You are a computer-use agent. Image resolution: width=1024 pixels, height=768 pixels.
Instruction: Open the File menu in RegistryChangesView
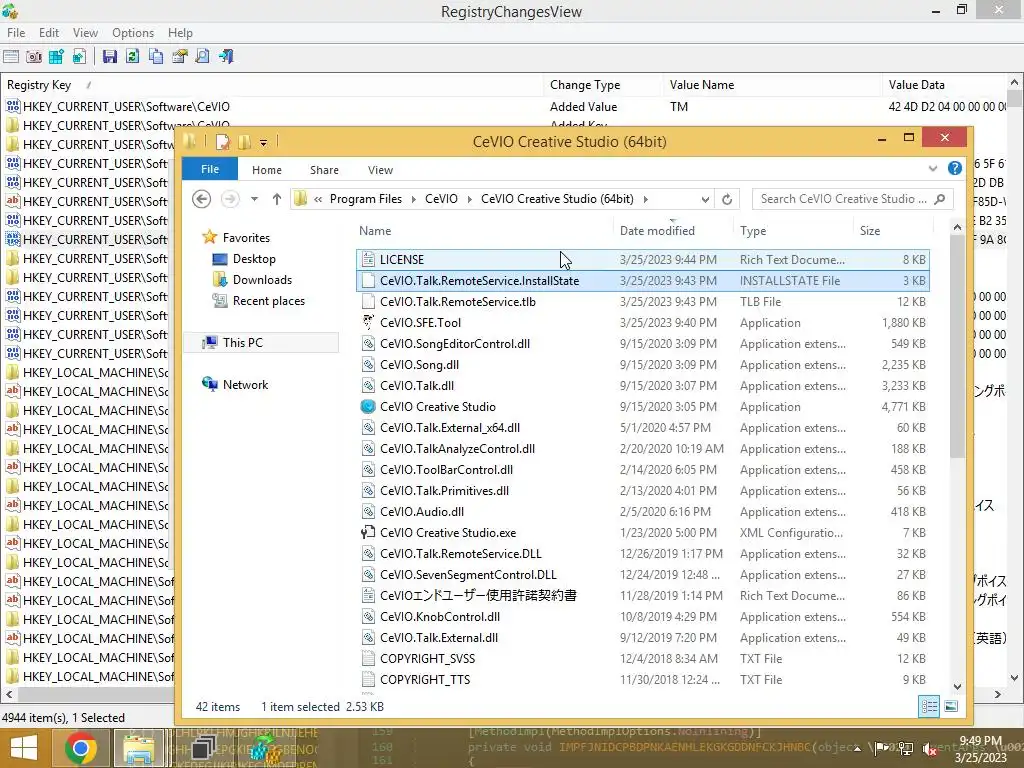pos(16,33)
